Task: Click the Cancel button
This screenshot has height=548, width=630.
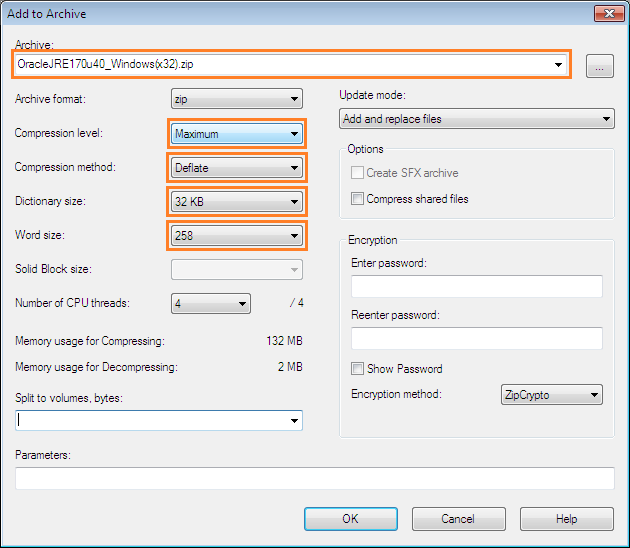Action: point(458,519)
